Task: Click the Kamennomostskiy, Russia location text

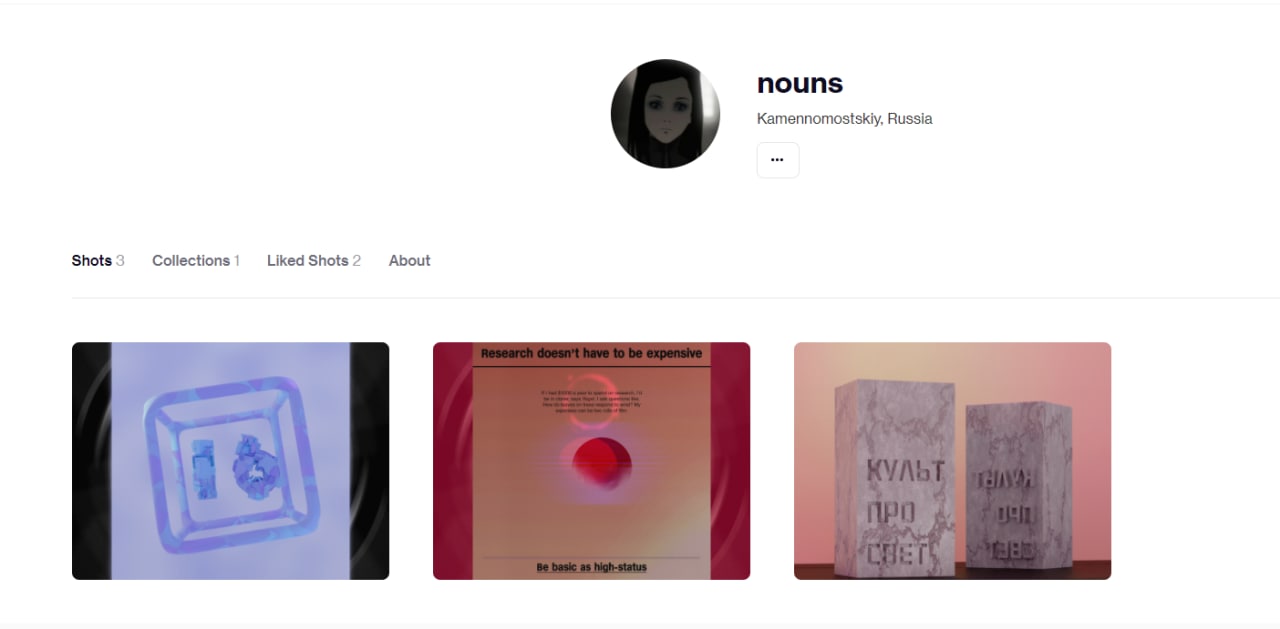Action: pyautogui.click(x=845, y=118)
